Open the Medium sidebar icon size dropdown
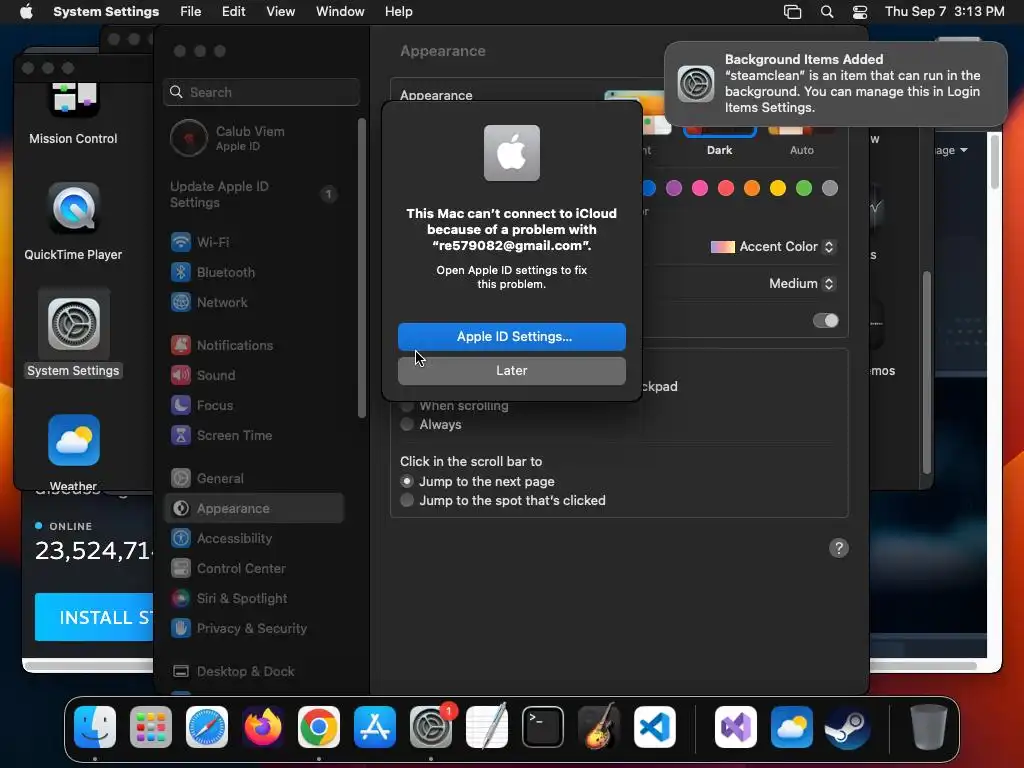The height and width of the screenshot is (768, 1024). 802,283
